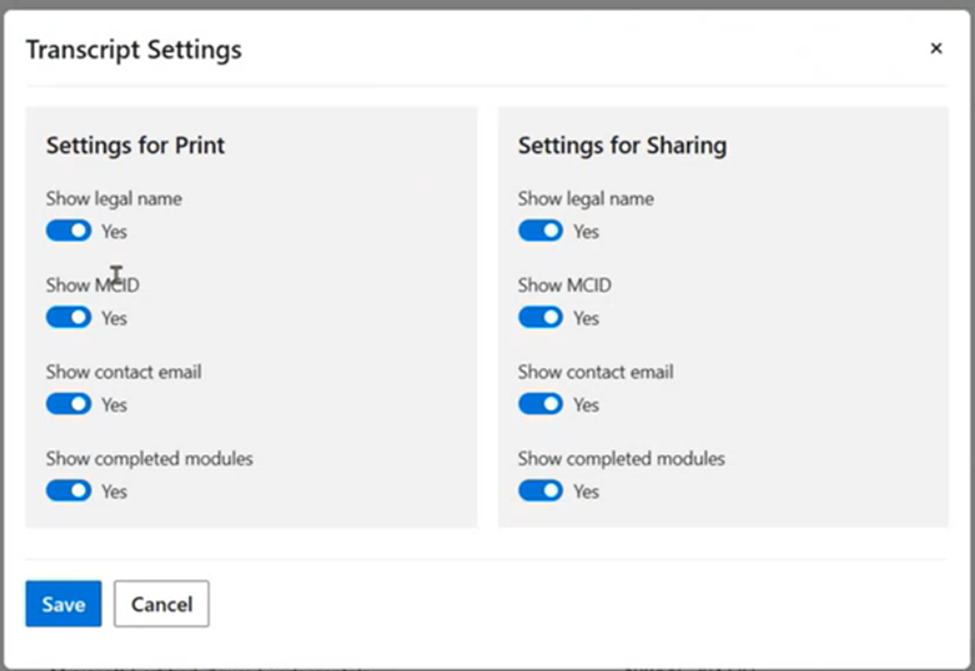
Task: Turn off Show contact email for Sharing
Action: [540, 404]
